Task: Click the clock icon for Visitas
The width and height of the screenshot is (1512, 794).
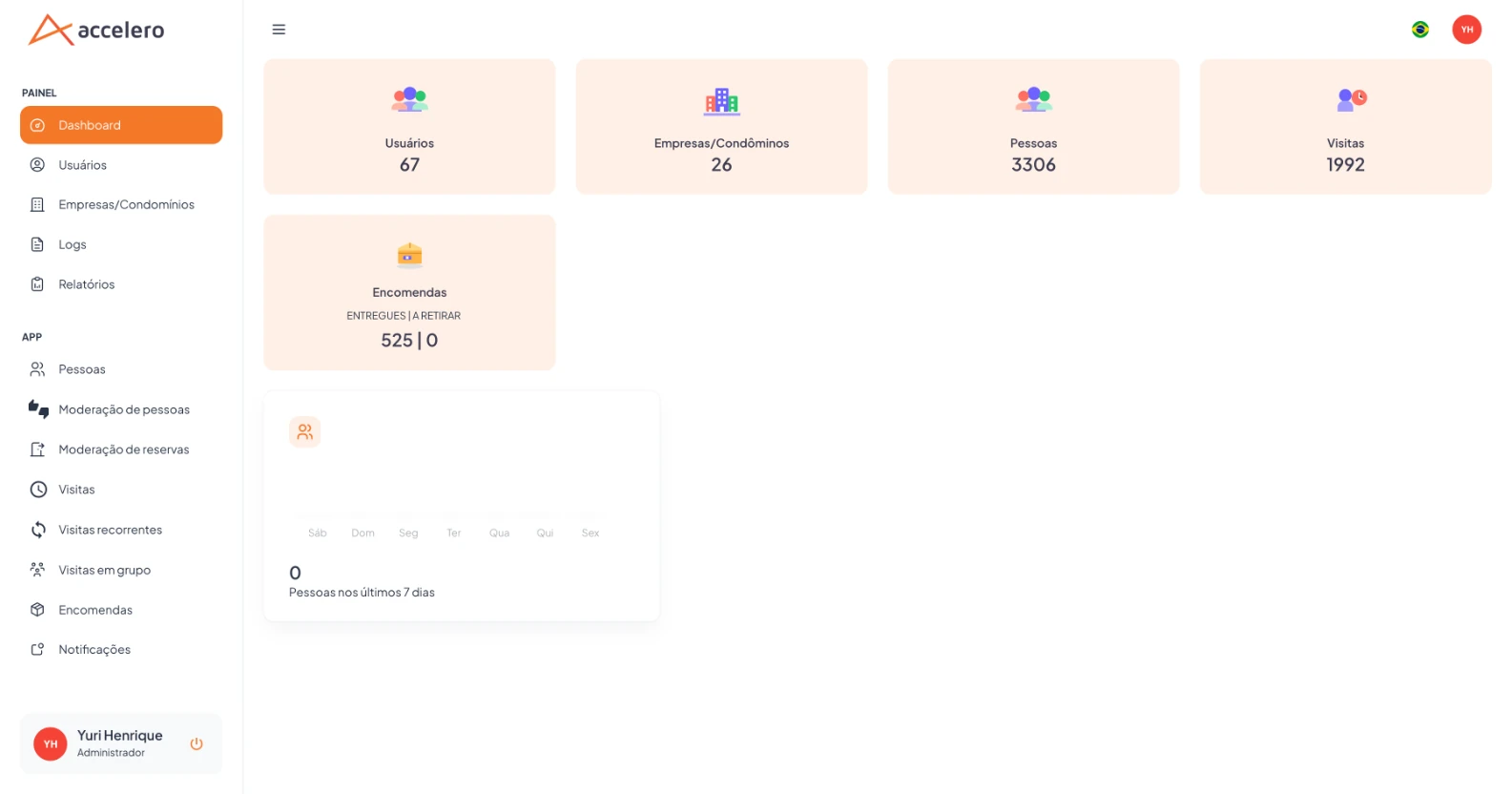Action: pos(38,490)
